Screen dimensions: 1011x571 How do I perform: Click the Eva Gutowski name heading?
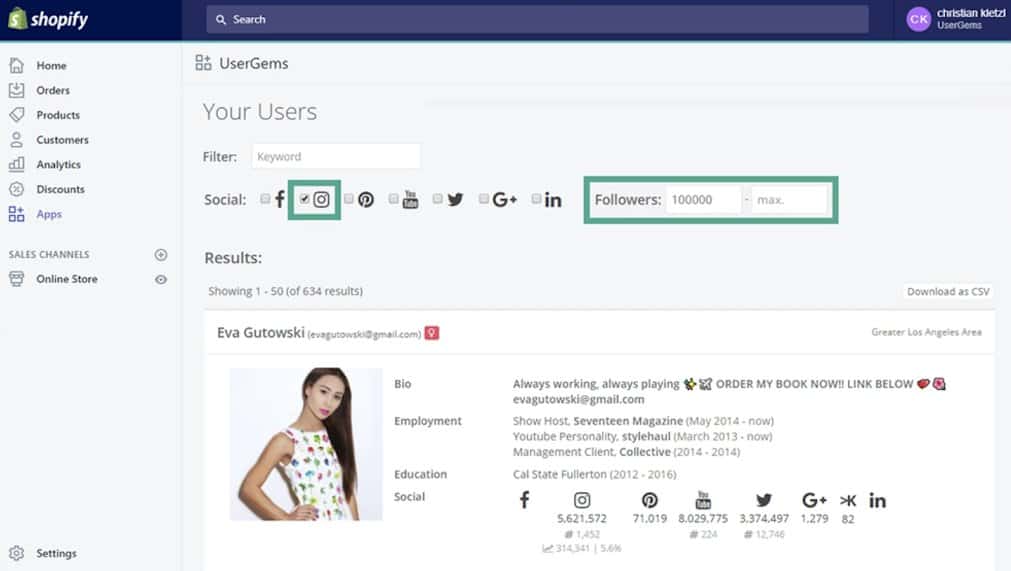coord(260,333)
